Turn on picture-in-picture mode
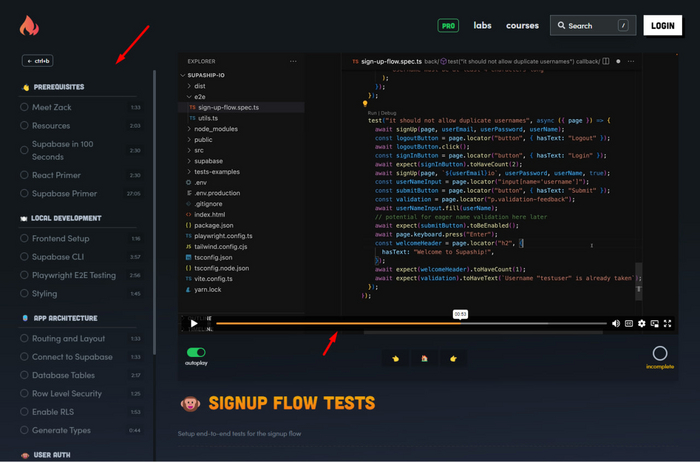The image size is (700, 462). [655, 323]
